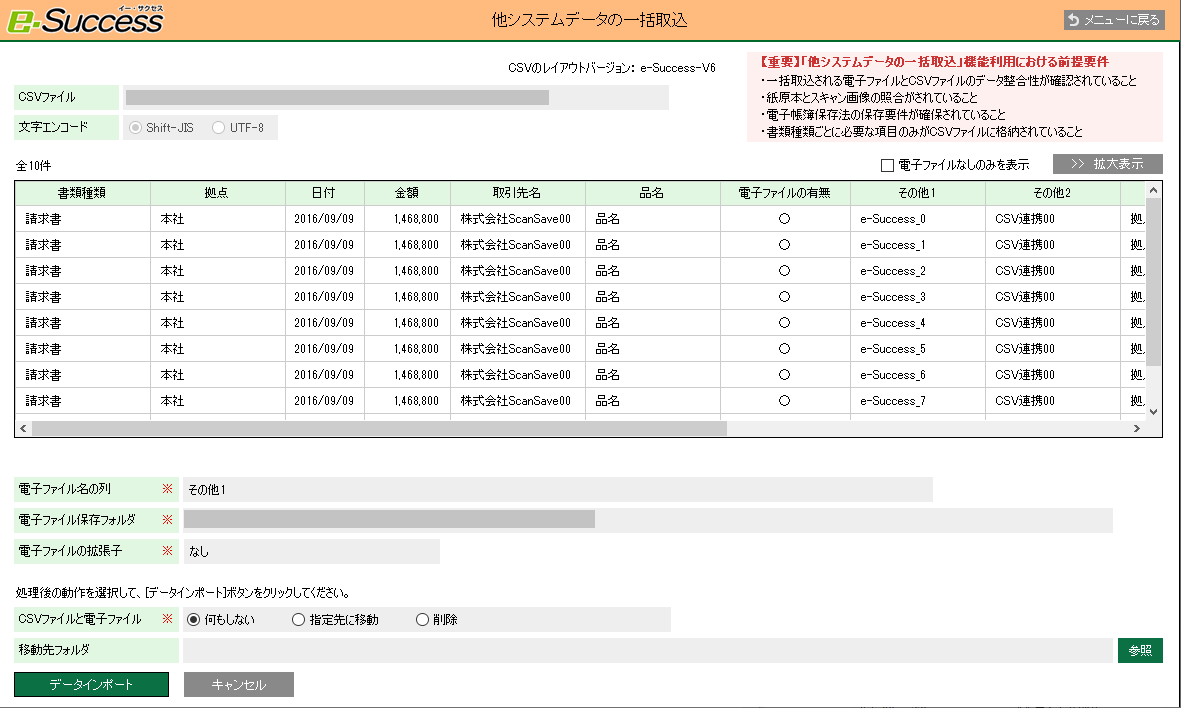The width and height of the screenshot is (1181, 708).
Task: Click the 拡大表示 expand view button
Action: 1107,164
